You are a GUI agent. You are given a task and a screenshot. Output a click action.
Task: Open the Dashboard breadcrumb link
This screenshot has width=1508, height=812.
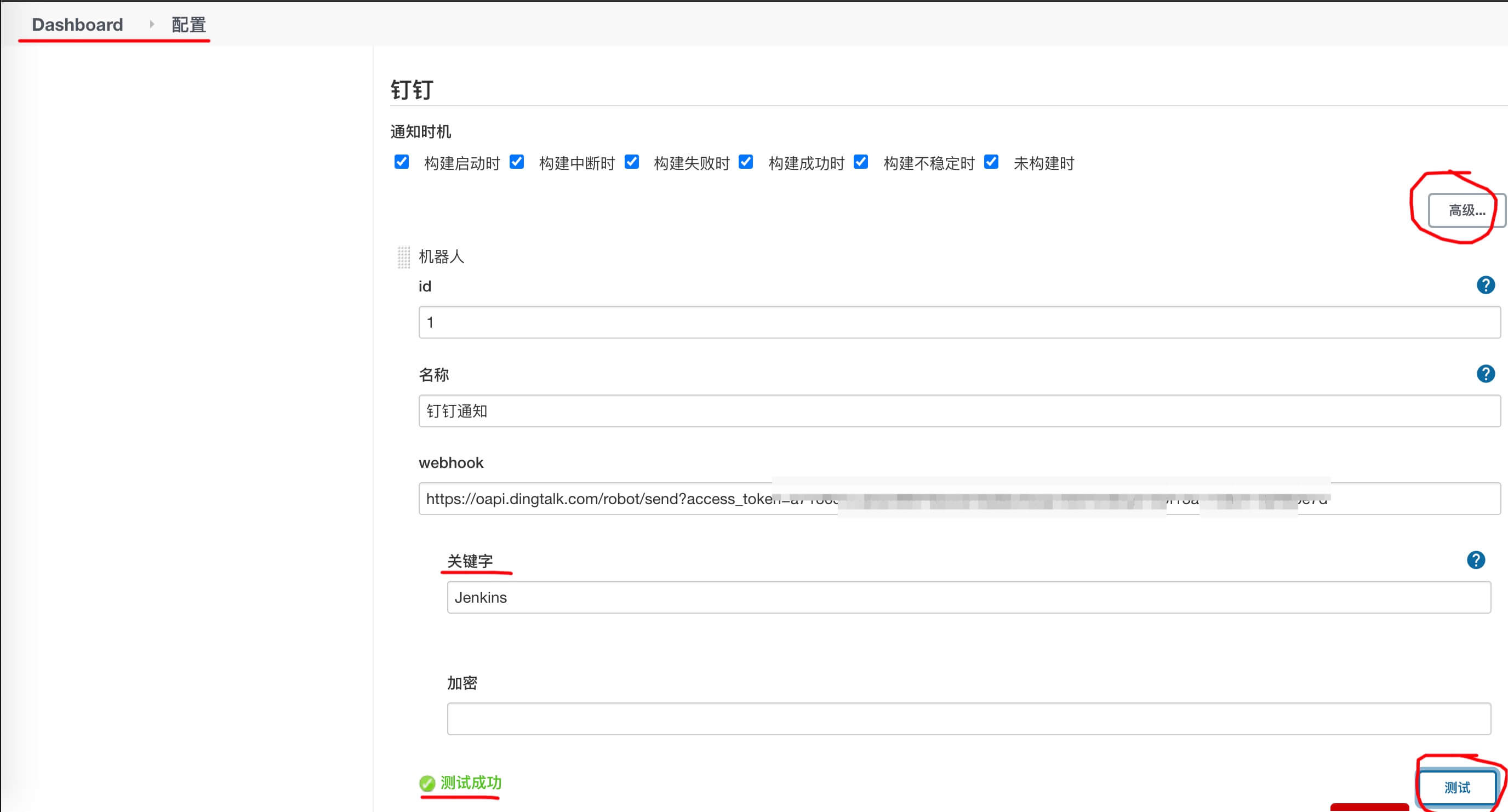(x=77, y=25)
